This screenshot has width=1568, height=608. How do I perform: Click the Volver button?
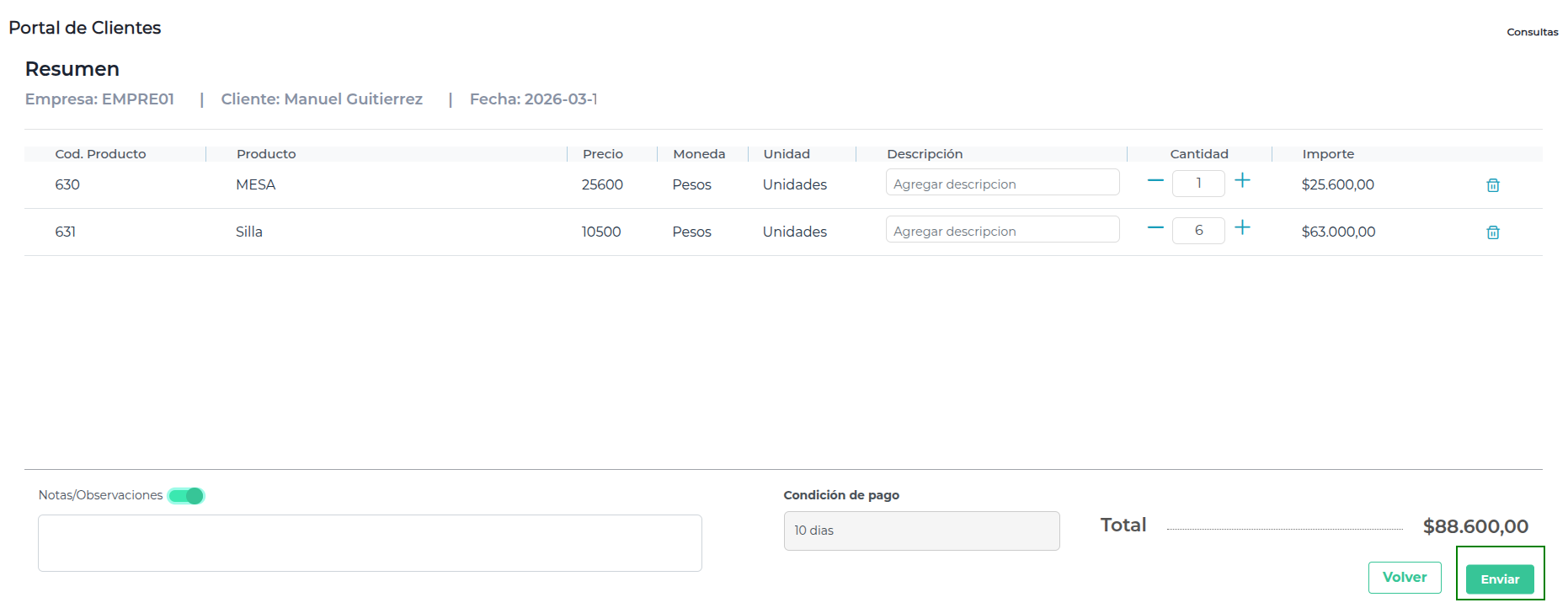1404,578
